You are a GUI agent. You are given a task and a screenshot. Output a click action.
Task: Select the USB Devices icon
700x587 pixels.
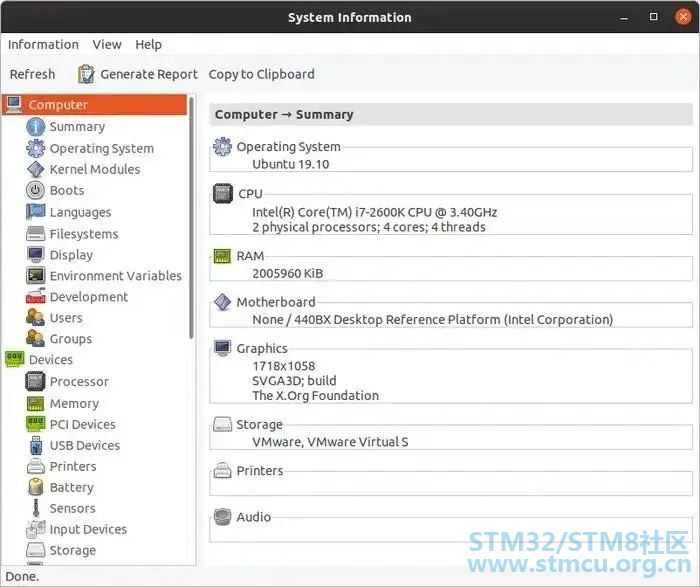(36, 445)
